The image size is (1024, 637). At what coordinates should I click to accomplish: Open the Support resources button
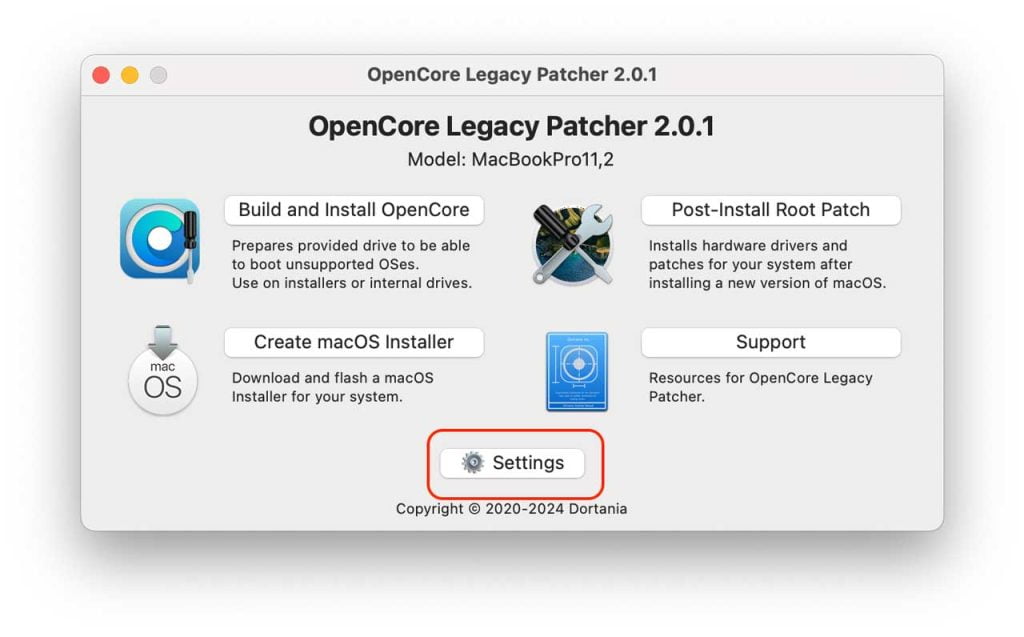[x=771, y=342]
